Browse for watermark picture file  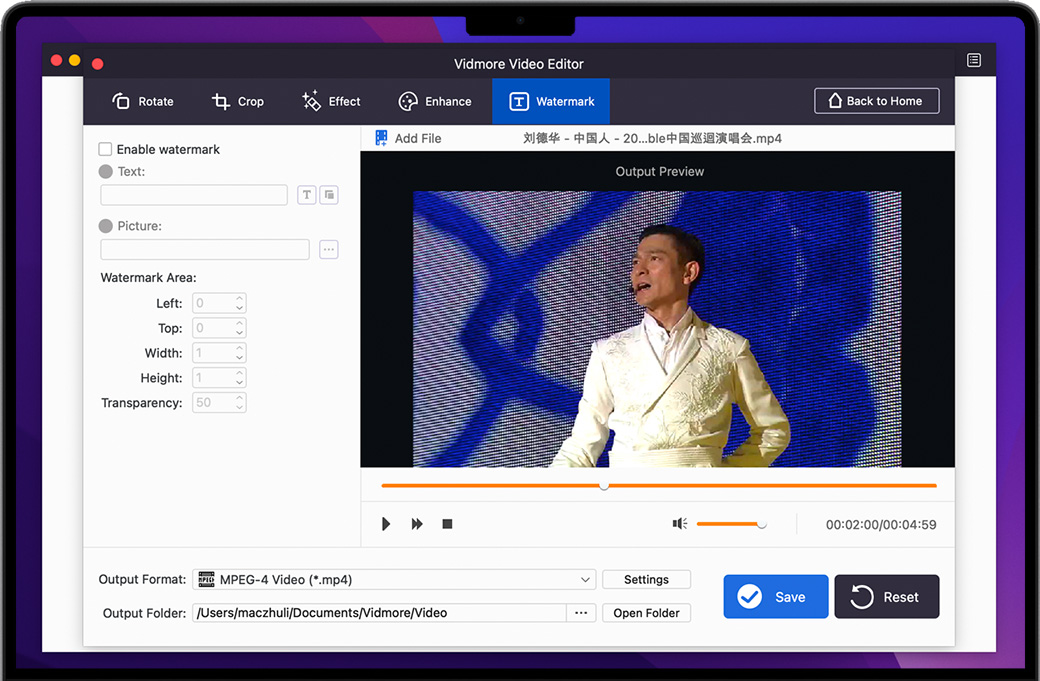(x=329, y=250)
